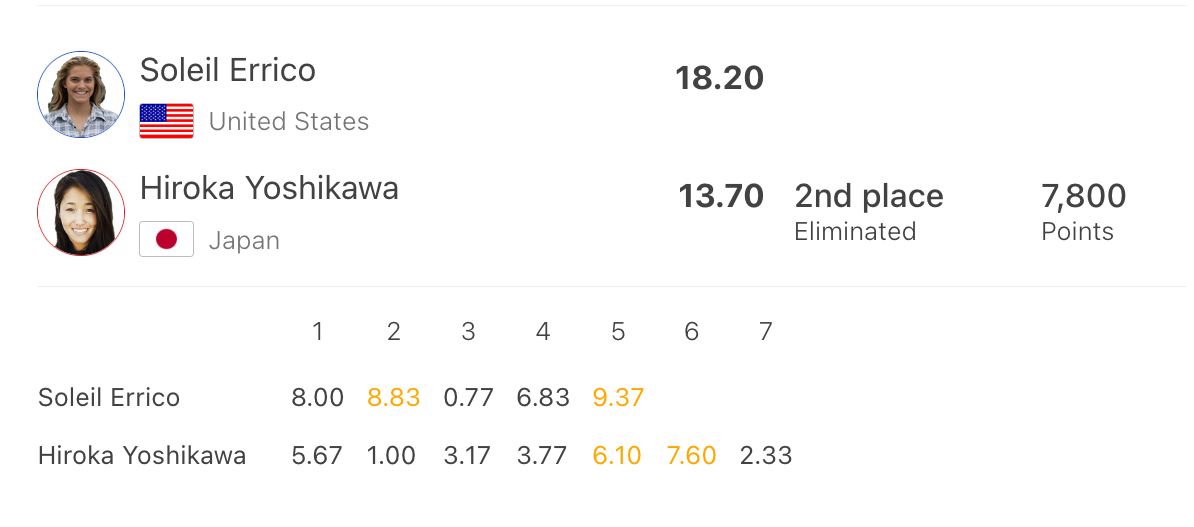This screenshot has height=527, width=1194.
Task: Click Hiroka Yoshikawa's highlighted 6.10 wave score
Action: pos(618,456)
